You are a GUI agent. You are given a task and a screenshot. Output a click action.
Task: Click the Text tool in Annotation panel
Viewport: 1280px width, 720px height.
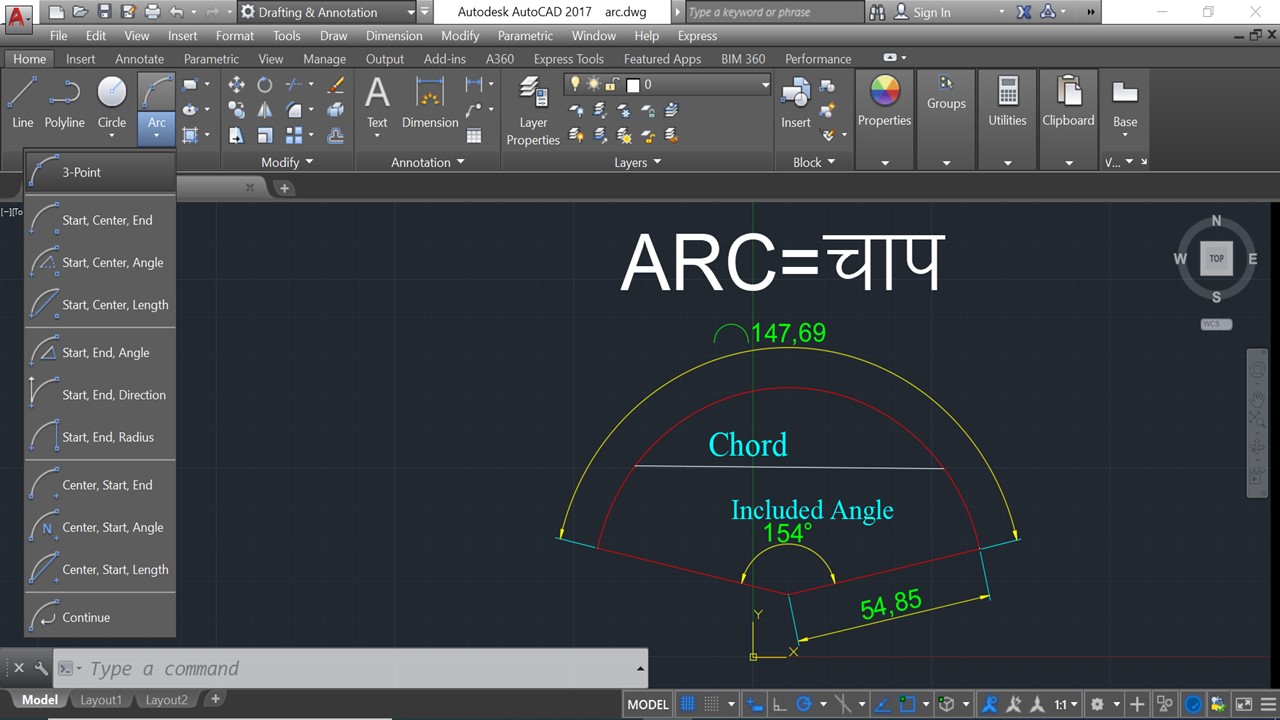point(377,100)
